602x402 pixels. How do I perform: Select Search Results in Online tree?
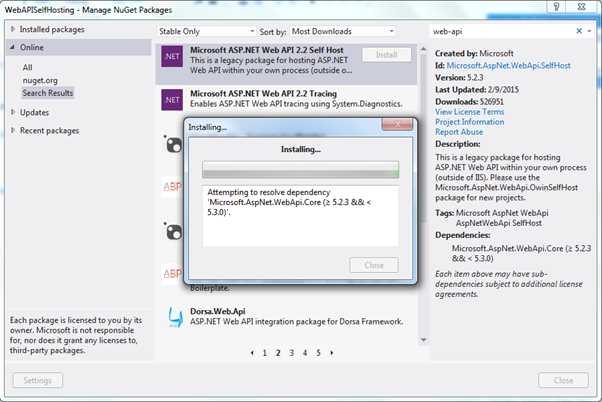[x=48, y=93]
